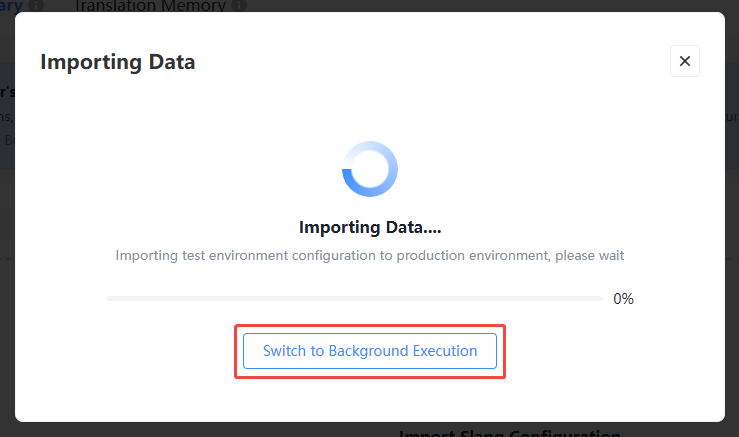This screenshot has height=437, width=739.
Task: Click the Import Slang Configuration heading
Action: (x=510, y=433)
